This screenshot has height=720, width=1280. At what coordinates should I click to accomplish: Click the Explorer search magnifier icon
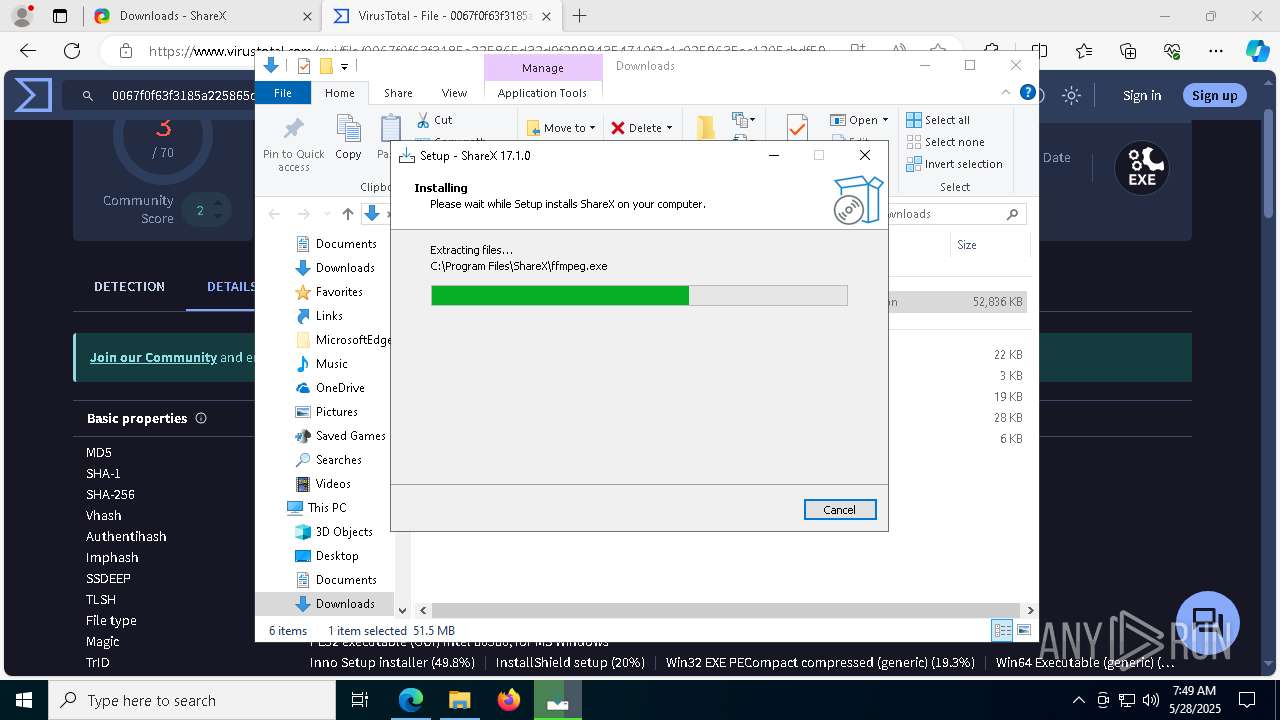point(1012,213)
